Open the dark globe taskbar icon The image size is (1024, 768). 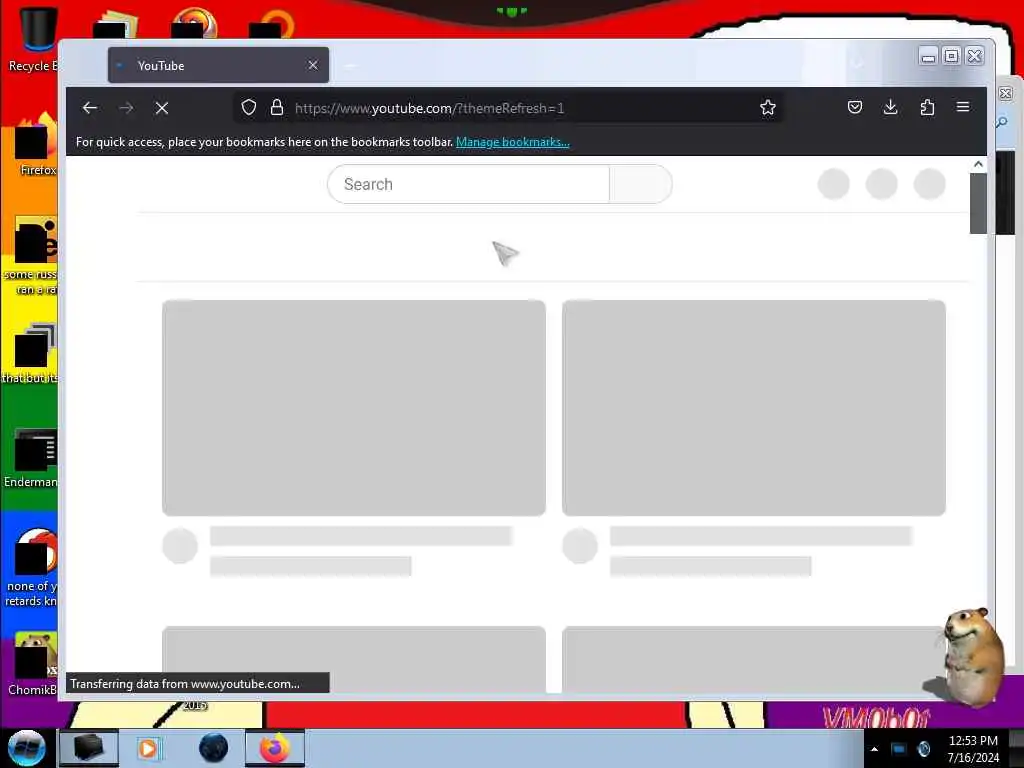tap(214, 748)
